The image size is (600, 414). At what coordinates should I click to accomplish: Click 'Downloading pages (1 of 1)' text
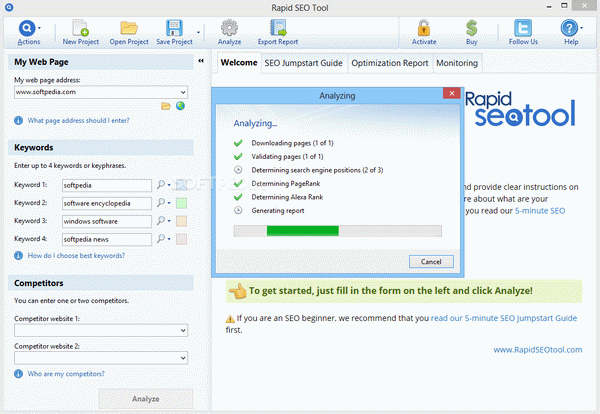[292, 143]
